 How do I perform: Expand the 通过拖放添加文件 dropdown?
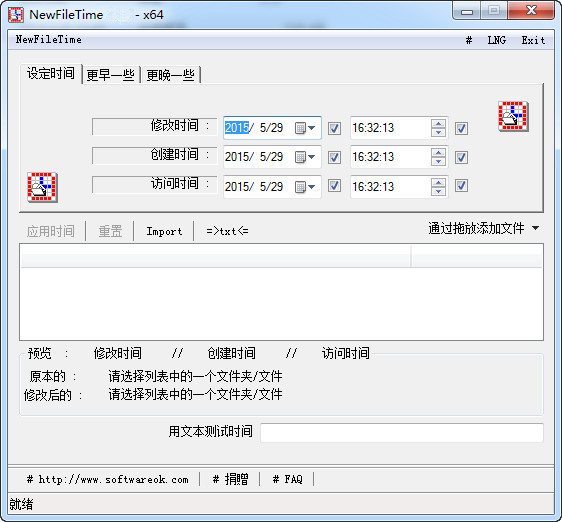click(535, 228)
